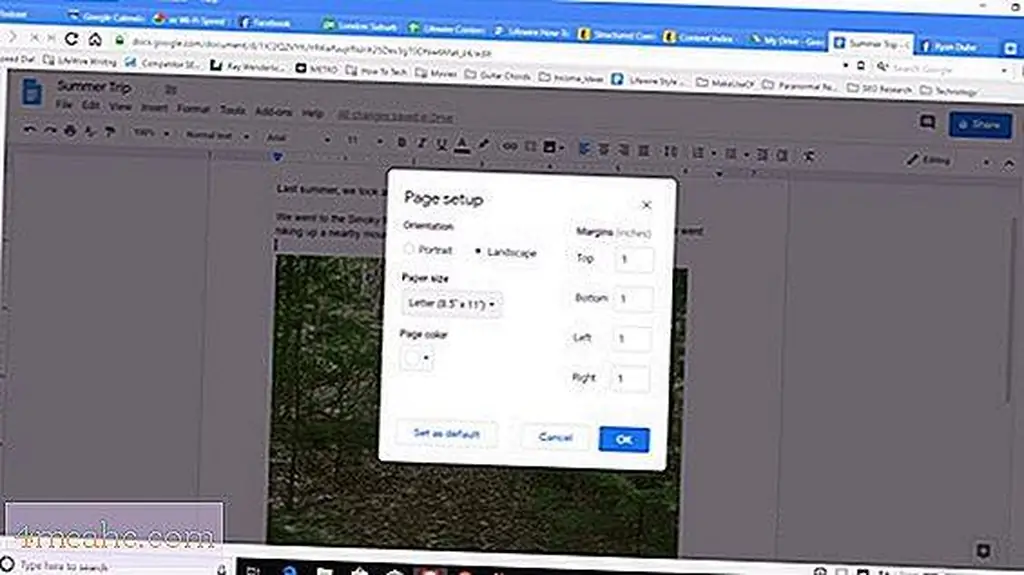Click the clear formatting icon
This screenshot has height=575, width=1024.
point(809,156)
